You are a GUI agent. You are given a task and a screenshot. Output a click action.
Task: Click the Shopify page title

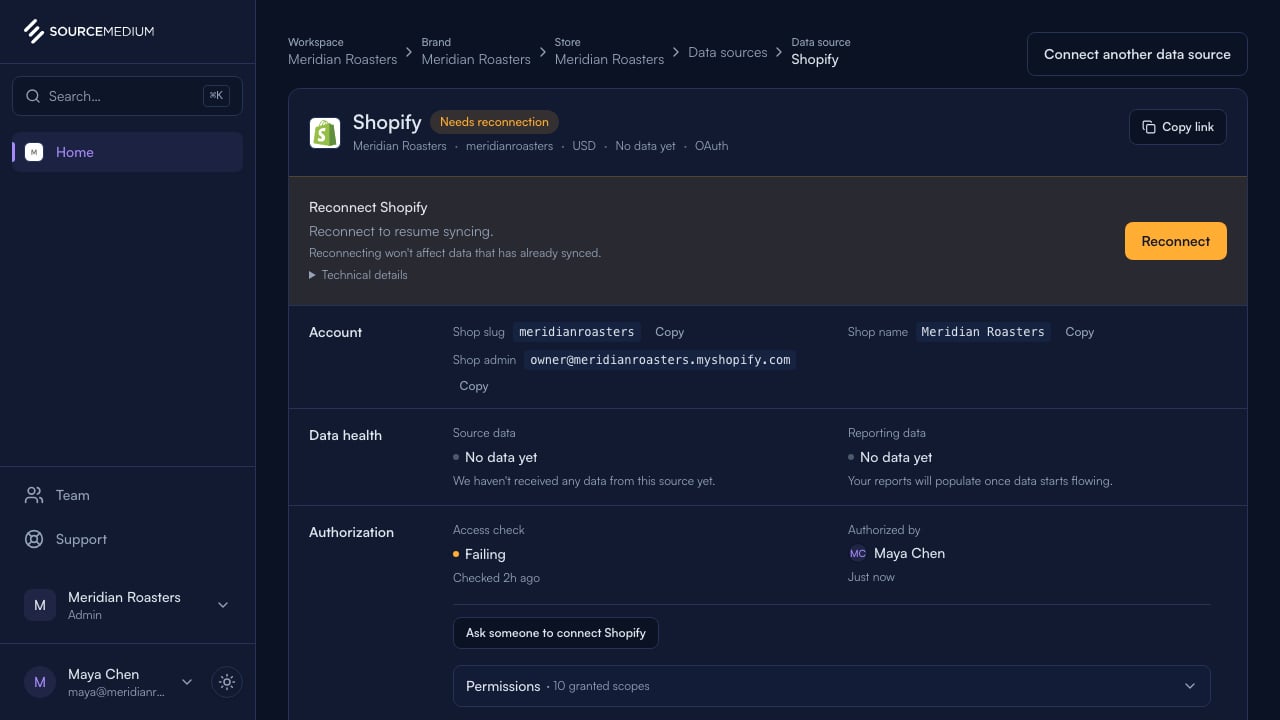click(387, 122)
